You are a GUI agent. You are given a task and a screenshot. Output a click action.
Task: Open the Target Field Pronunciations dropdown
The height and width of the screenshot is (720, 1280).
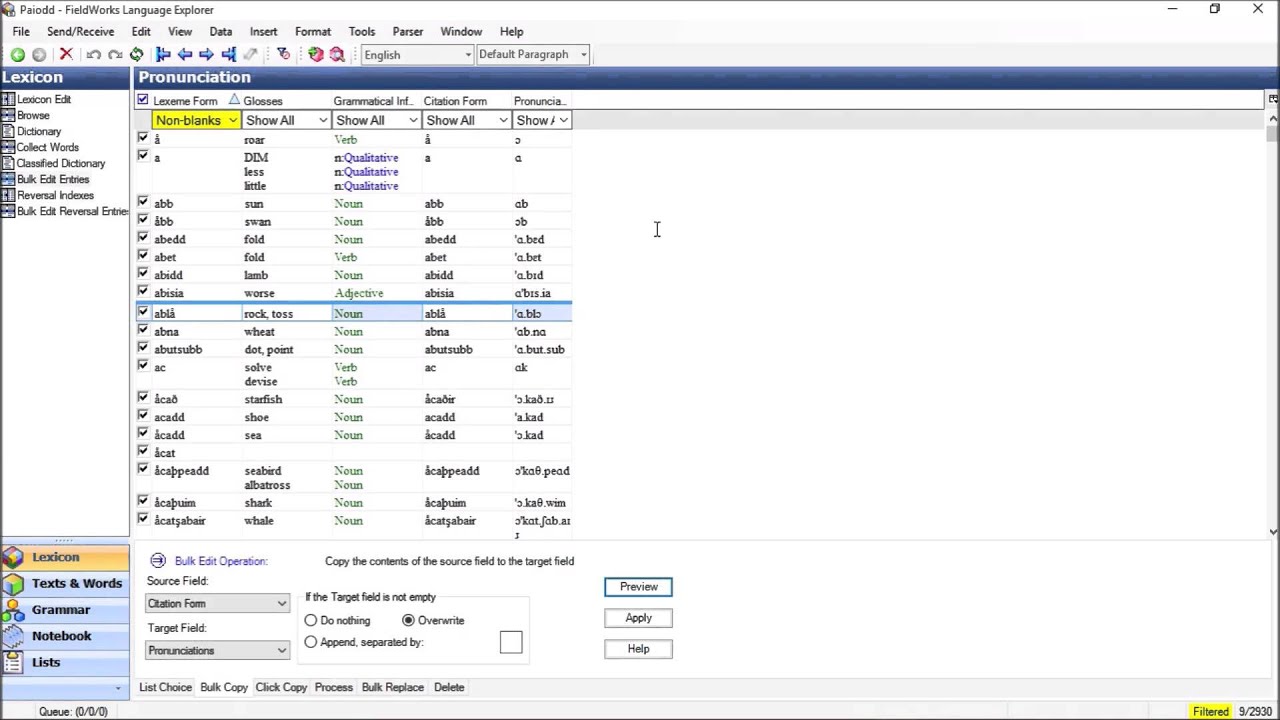217,651
